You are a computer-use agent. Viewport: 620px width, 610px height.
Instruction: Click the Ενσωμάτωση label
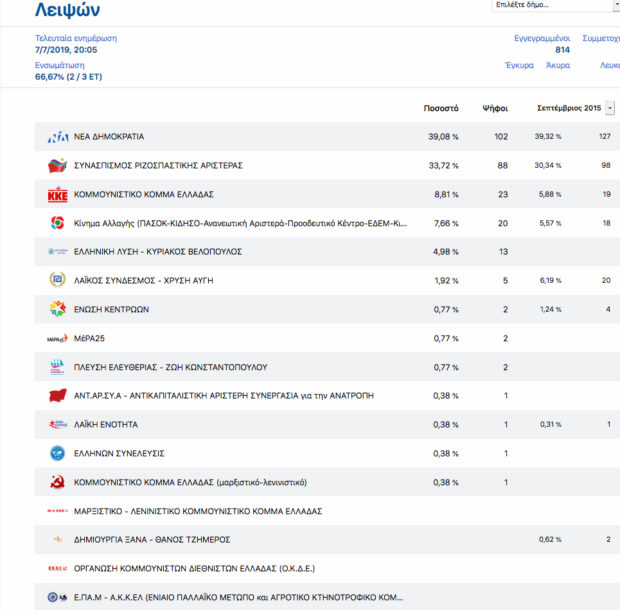click(x=60, y=65)
